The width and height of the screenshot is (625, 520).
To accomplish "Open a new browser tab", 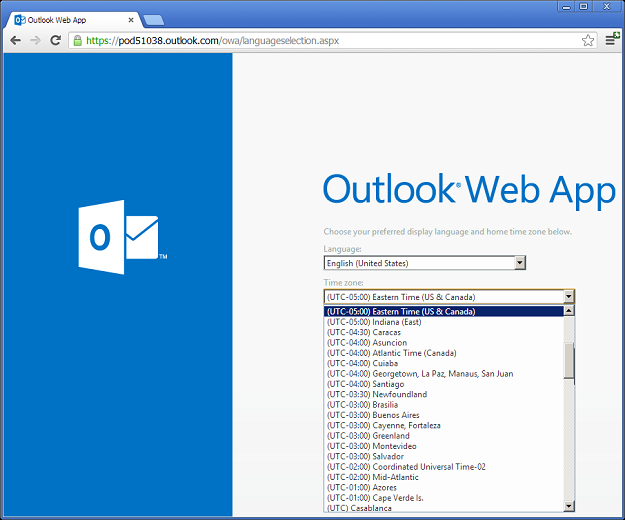I will point(154,20).
